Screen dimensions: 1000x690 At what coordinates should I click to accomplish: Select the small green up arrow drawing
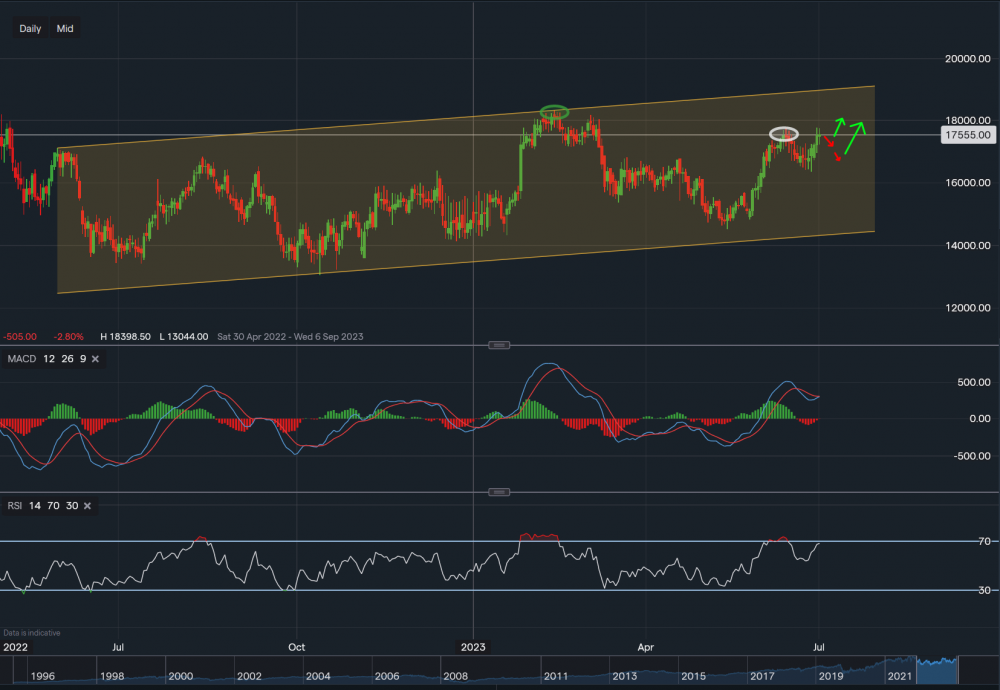838,126
